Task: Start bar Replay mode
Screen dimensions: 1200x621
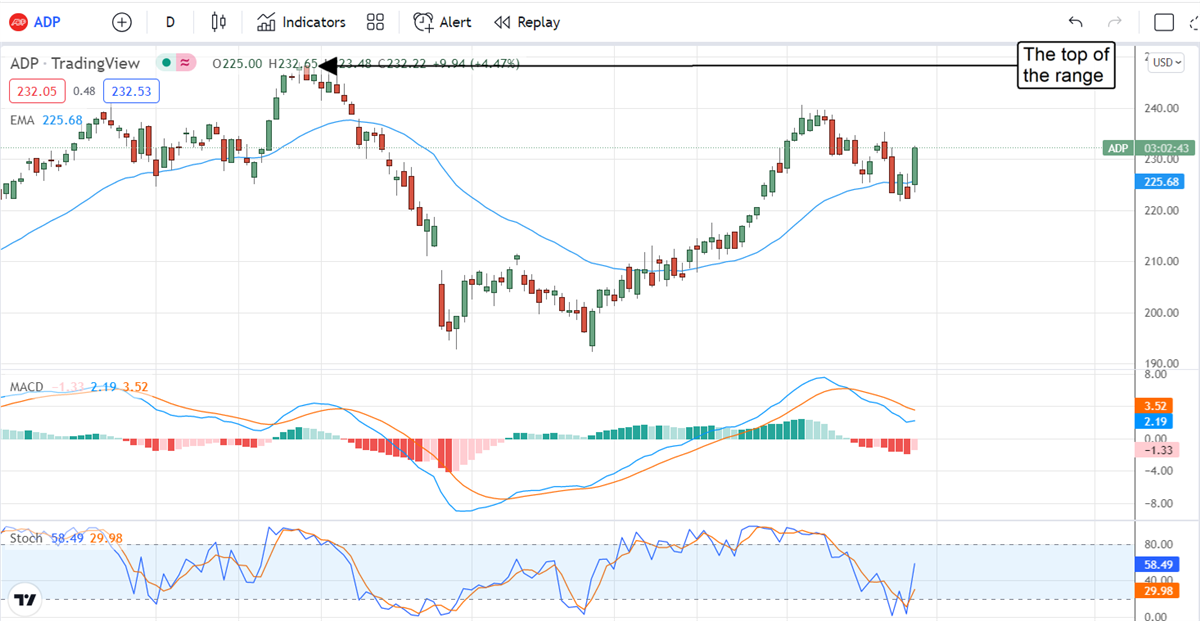Action: point(527,22)
